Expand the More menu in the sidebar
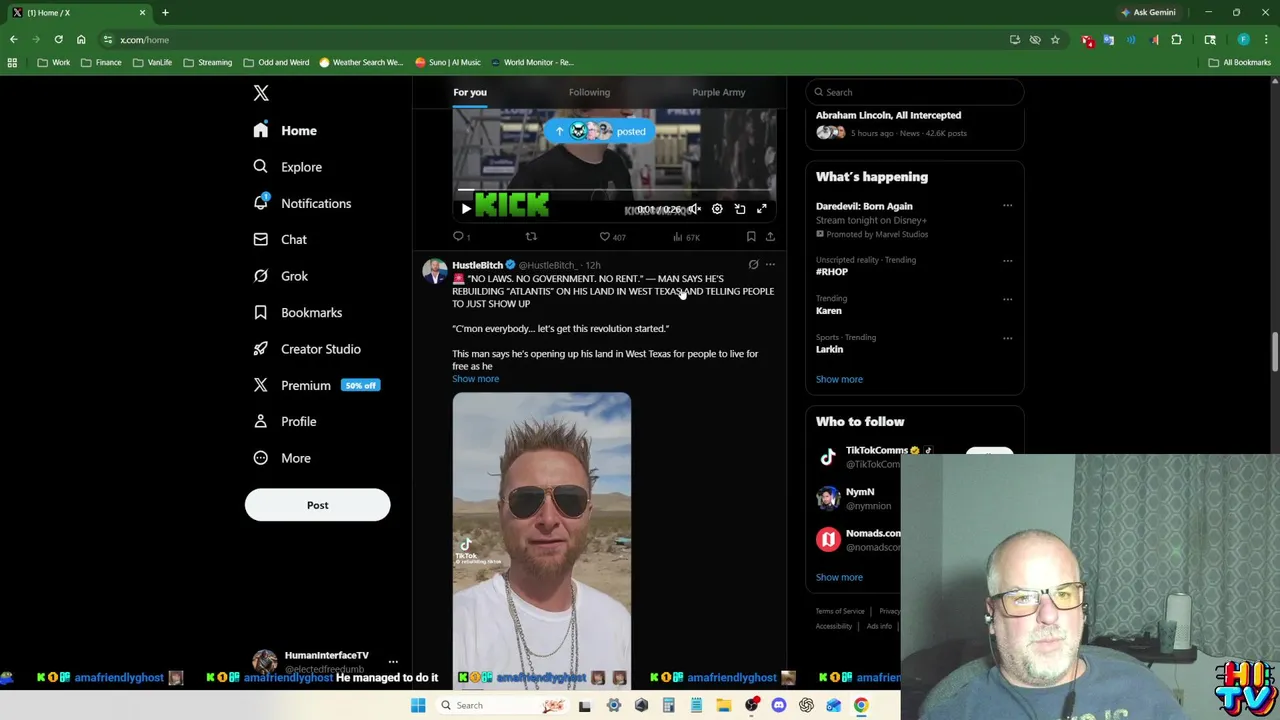Image resolution: width=1280 pixels, height=720 pixels. click(282, 458)
